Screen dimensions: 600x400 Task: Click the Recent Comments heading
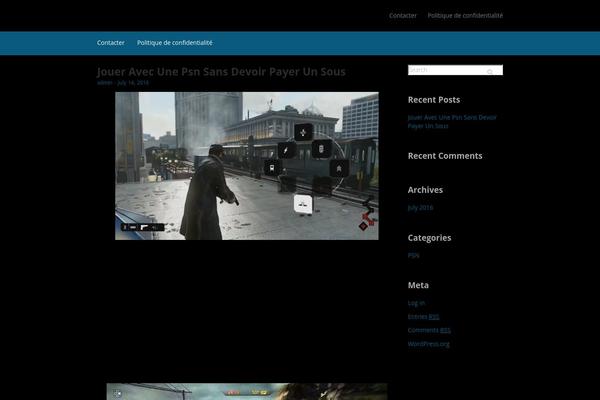pyautogui.click(x=445, y=156)
